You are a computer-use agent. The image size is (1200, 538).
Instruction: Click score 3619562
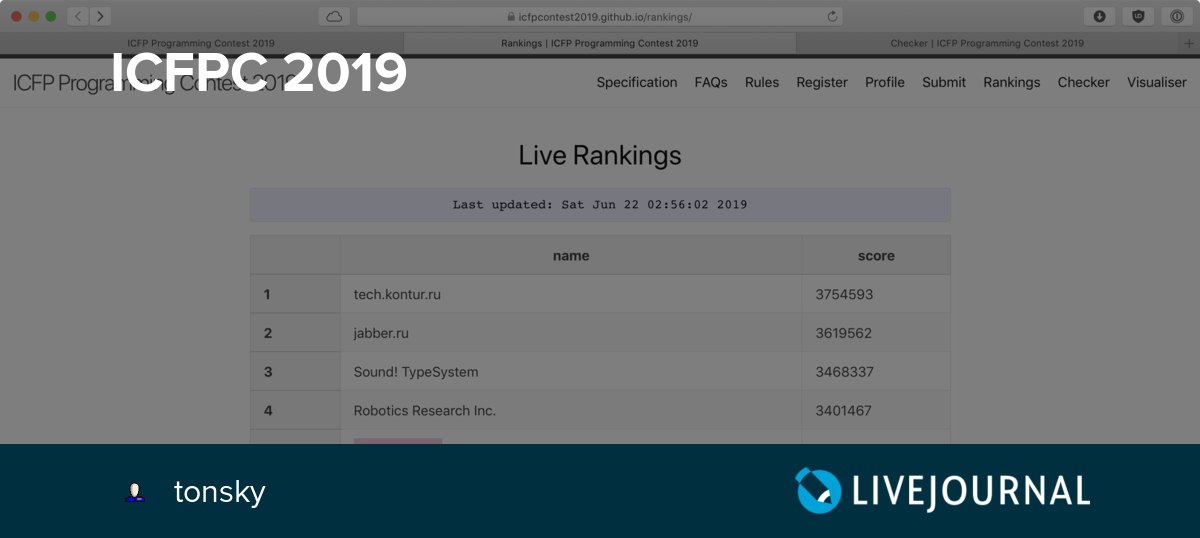pyautogui.click(x=844, y=333)
